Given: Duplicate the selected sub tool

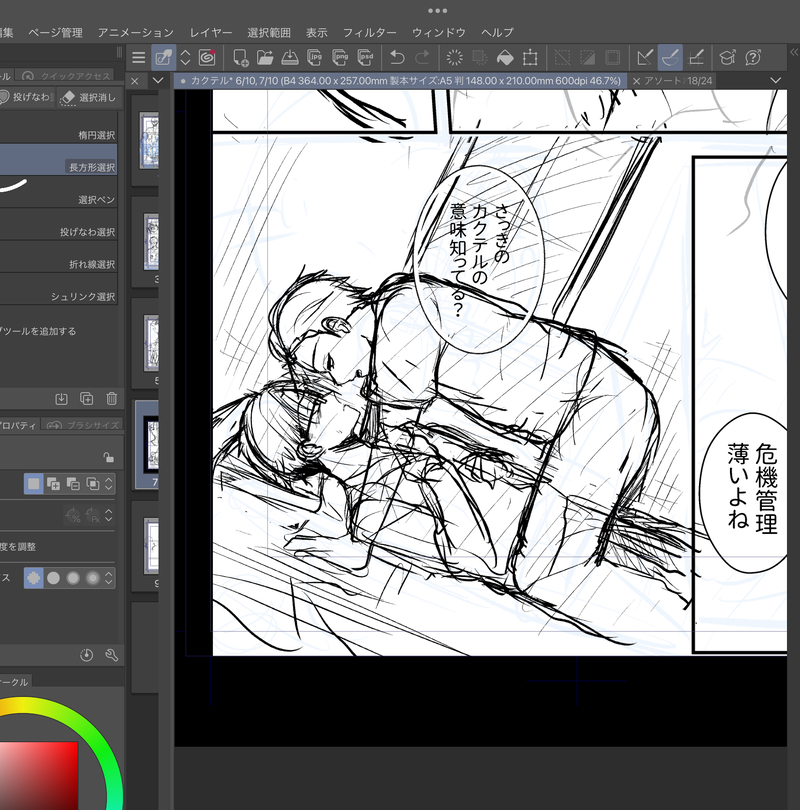Looking at the screenshot, I should (87, 399).
